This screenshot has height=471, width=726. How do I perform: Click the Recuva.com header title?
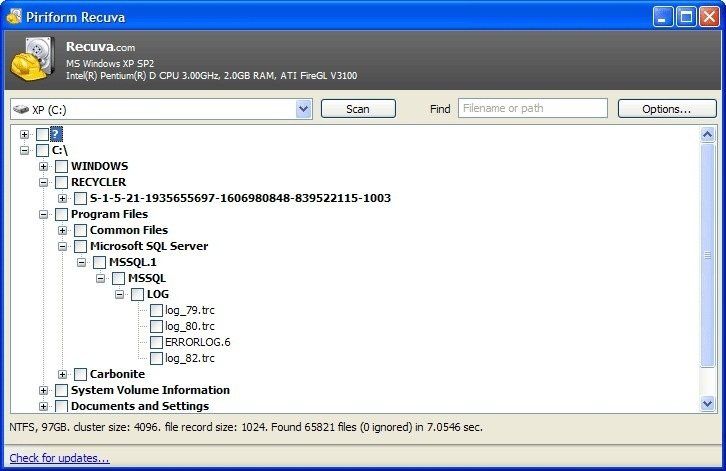click(100, 47)
